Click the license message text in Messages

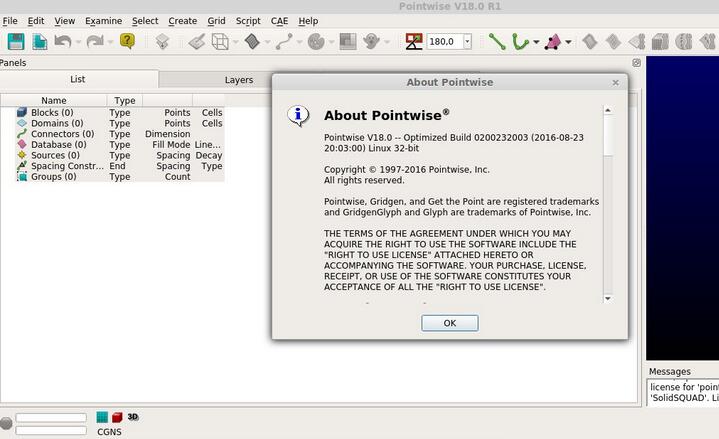coord(684,392)
